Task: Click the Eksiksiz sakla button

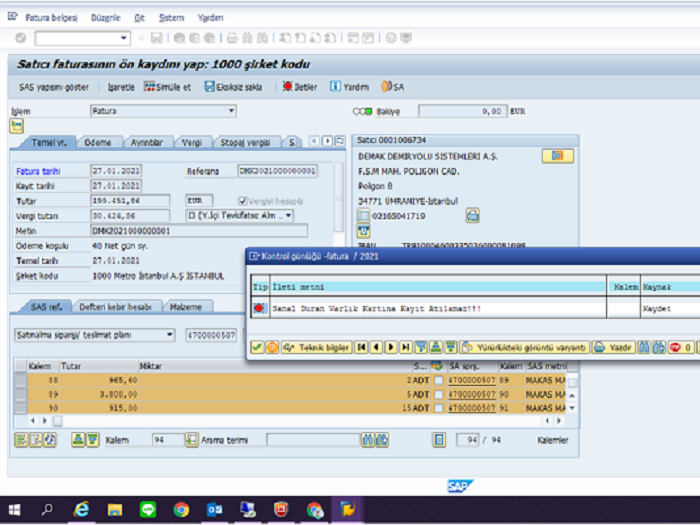Action: [233, 87]
